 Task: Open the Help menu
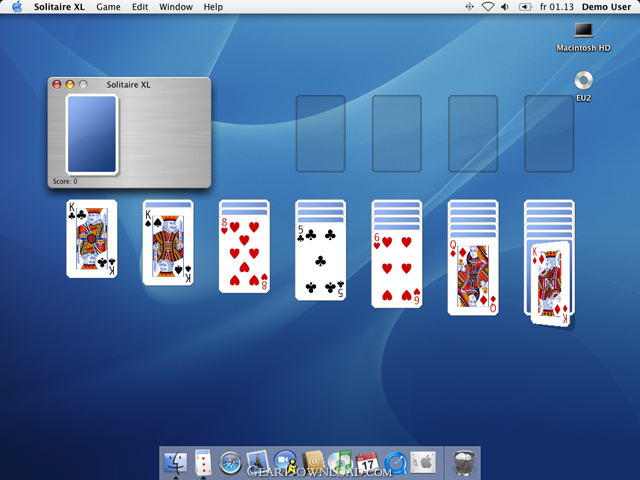tap(213, 7)
